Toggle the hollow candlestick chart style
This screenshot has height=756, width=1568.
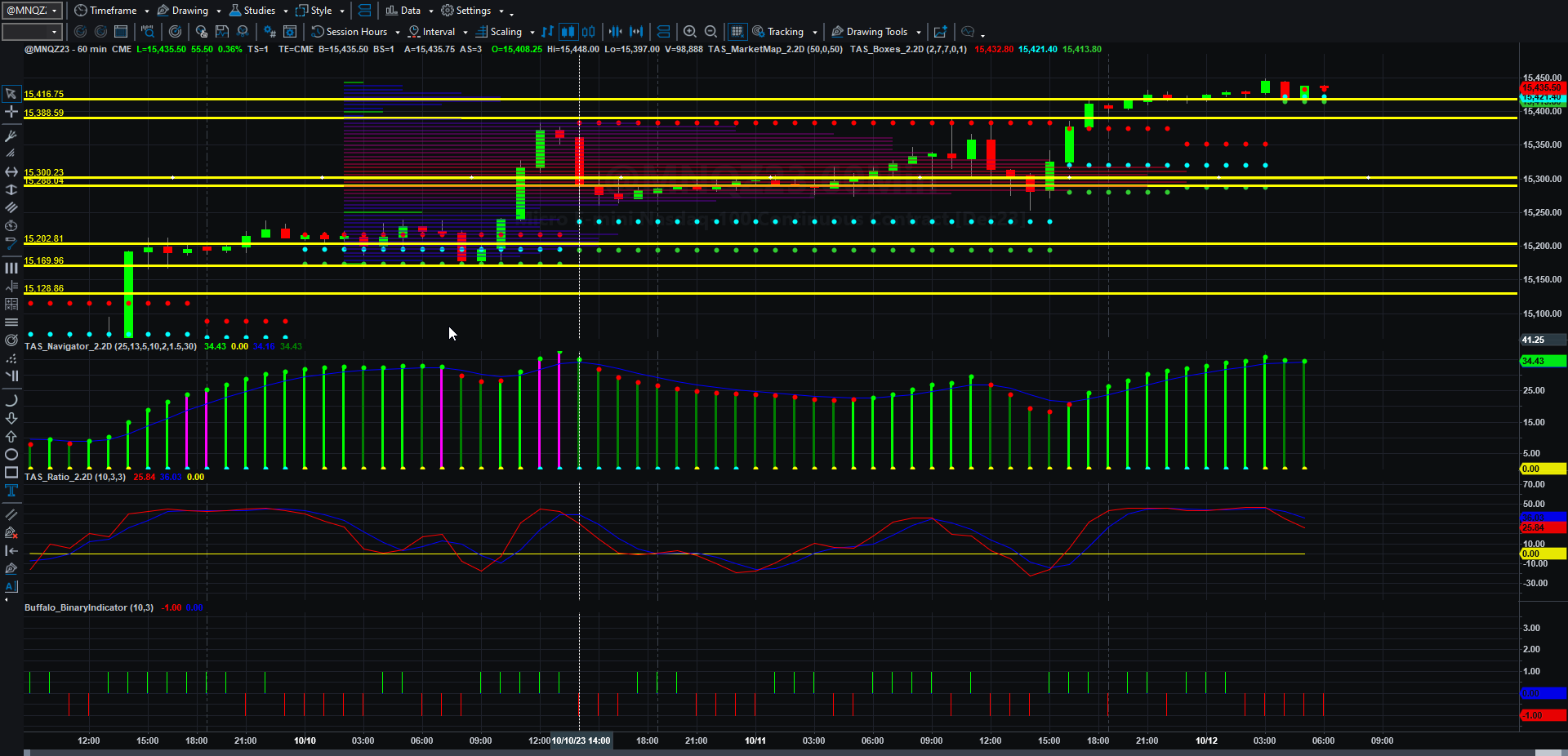[588, 31]
